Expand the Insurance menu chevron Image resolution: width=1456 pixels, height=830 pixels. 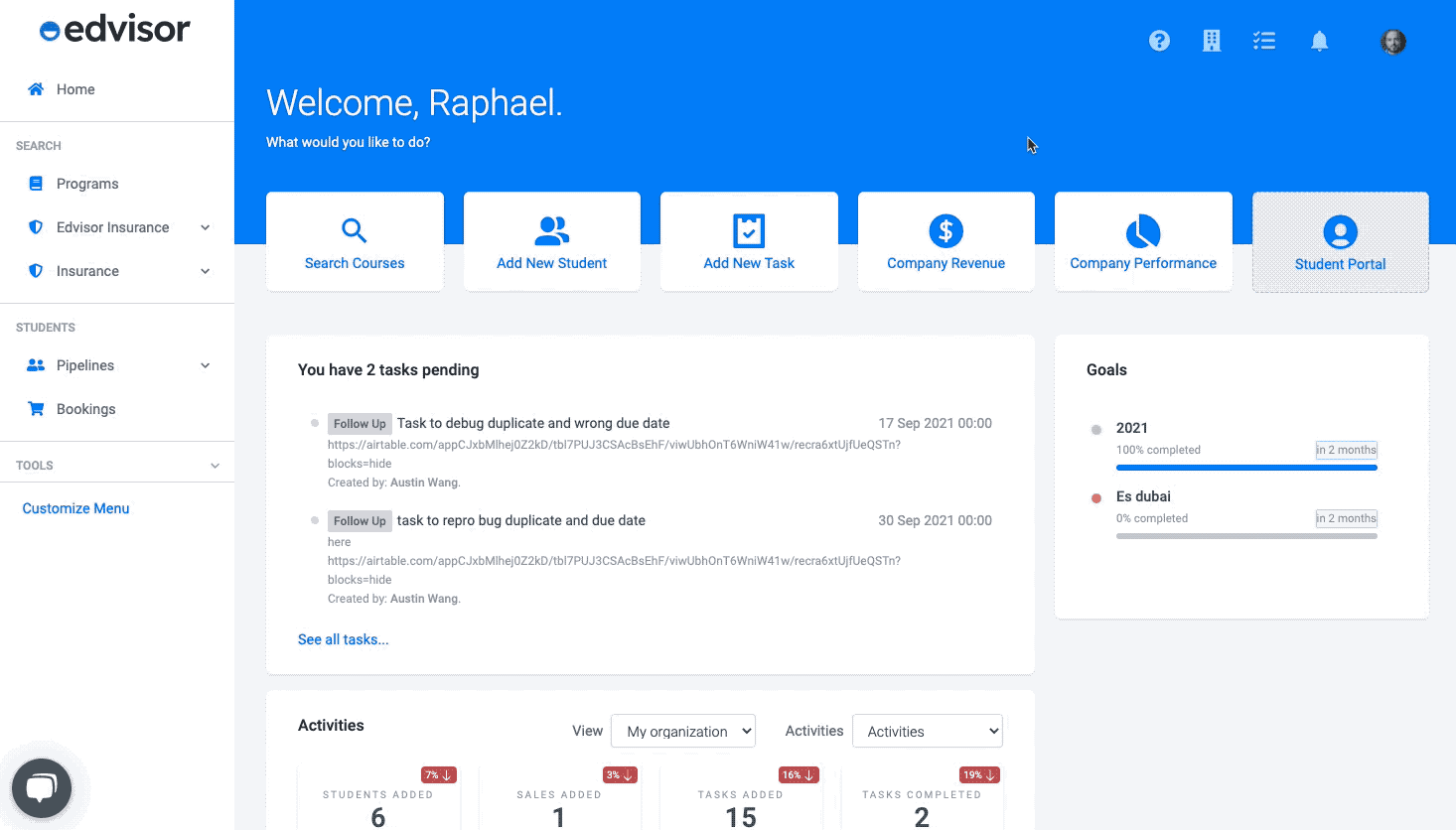pos(206,271)
